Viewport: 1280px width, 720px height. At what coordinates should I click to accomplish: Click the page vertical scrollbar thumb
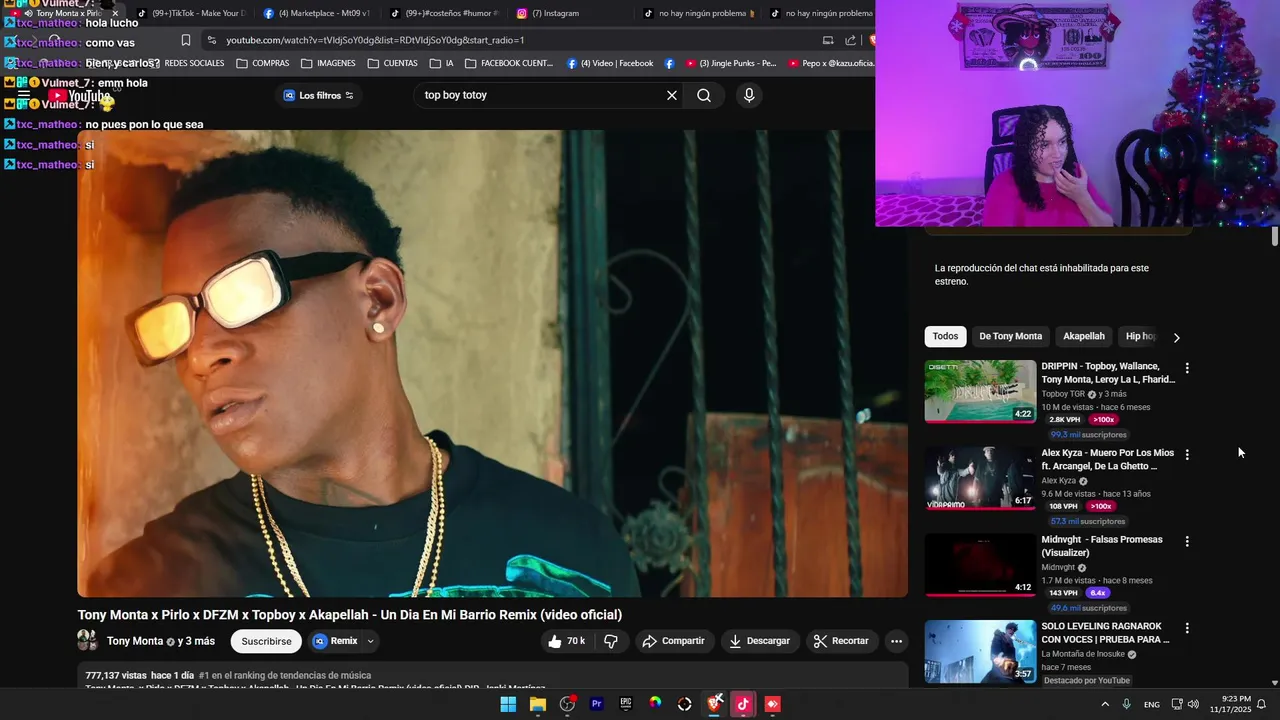click(x=1275, y=237)
